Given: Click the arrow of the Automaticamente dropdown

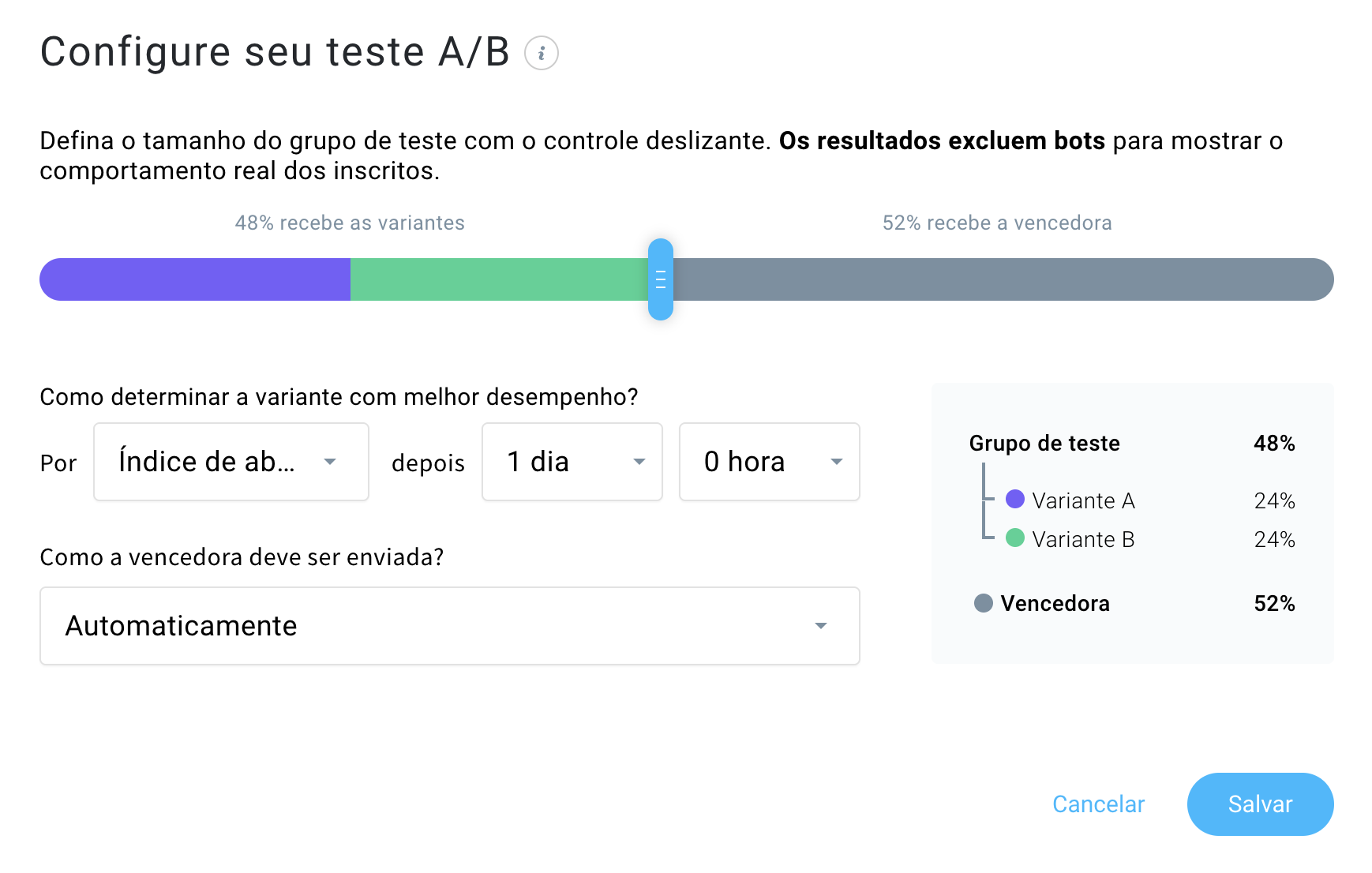Looking at the screenshot, I should [x=821, y=626].
